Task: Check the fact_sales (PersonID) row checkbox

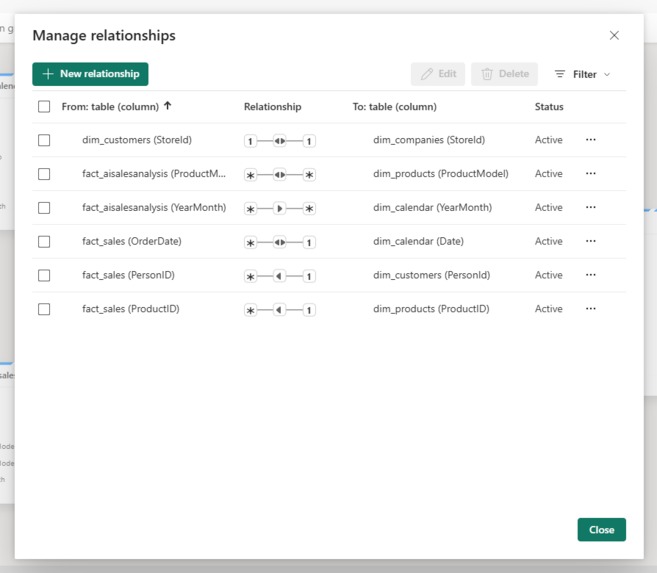Action: [x=44, y=275]
